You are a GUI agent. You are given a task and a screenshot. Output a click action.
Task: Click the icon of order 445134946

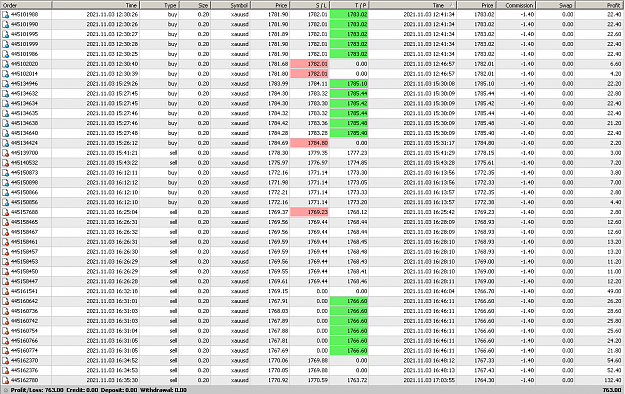[x=5, y=84]
